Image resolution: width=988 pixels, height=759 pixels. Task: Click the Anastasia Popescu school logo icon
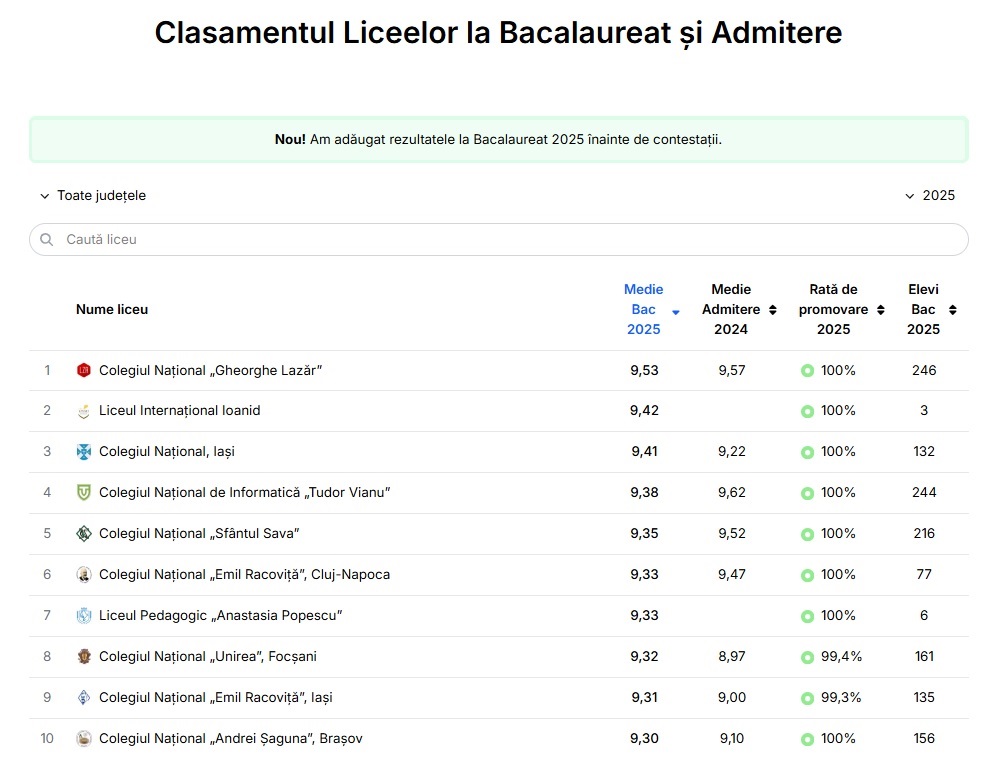[84, 616]
